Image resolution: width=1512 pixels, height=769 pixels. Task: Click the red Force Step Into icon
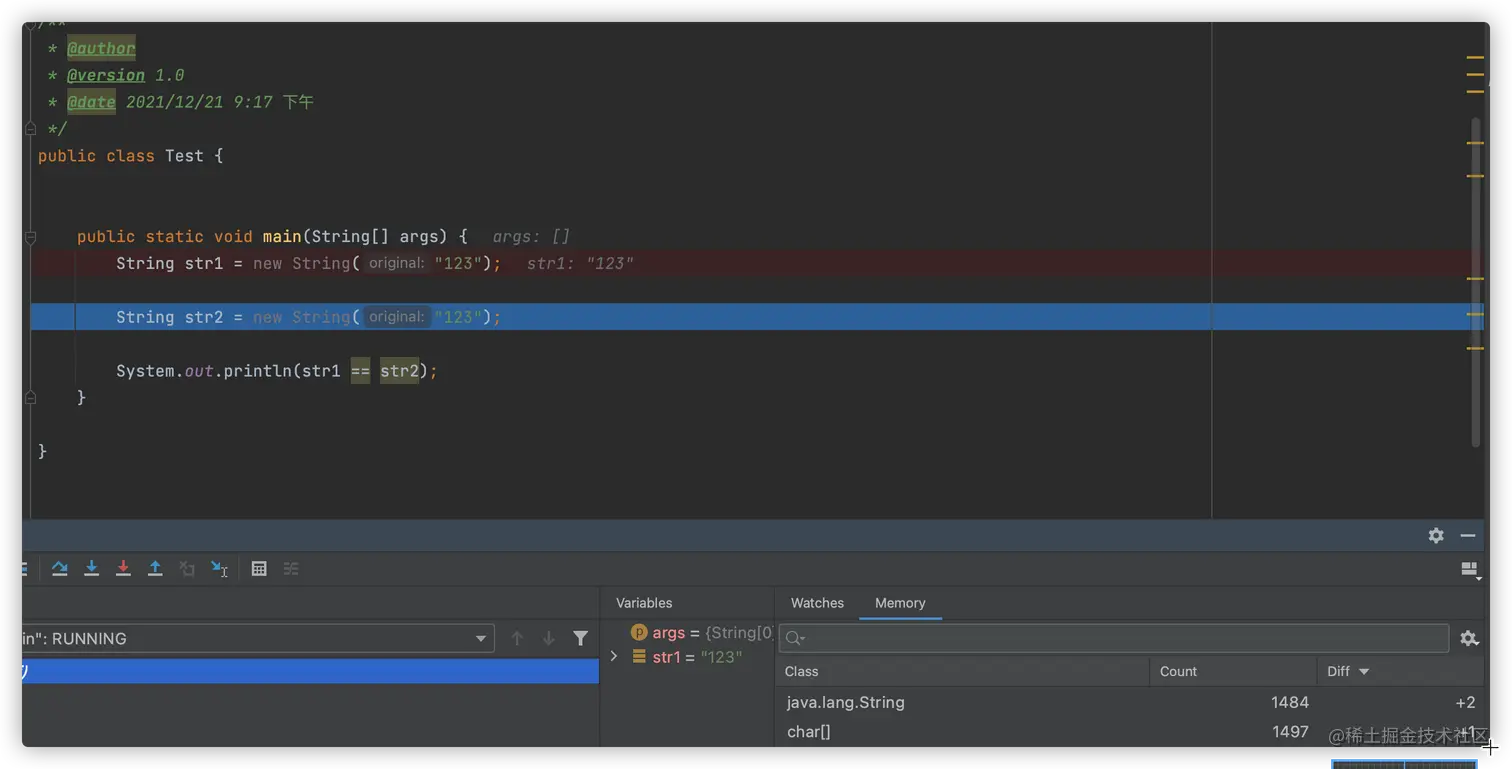click(123, 568)
